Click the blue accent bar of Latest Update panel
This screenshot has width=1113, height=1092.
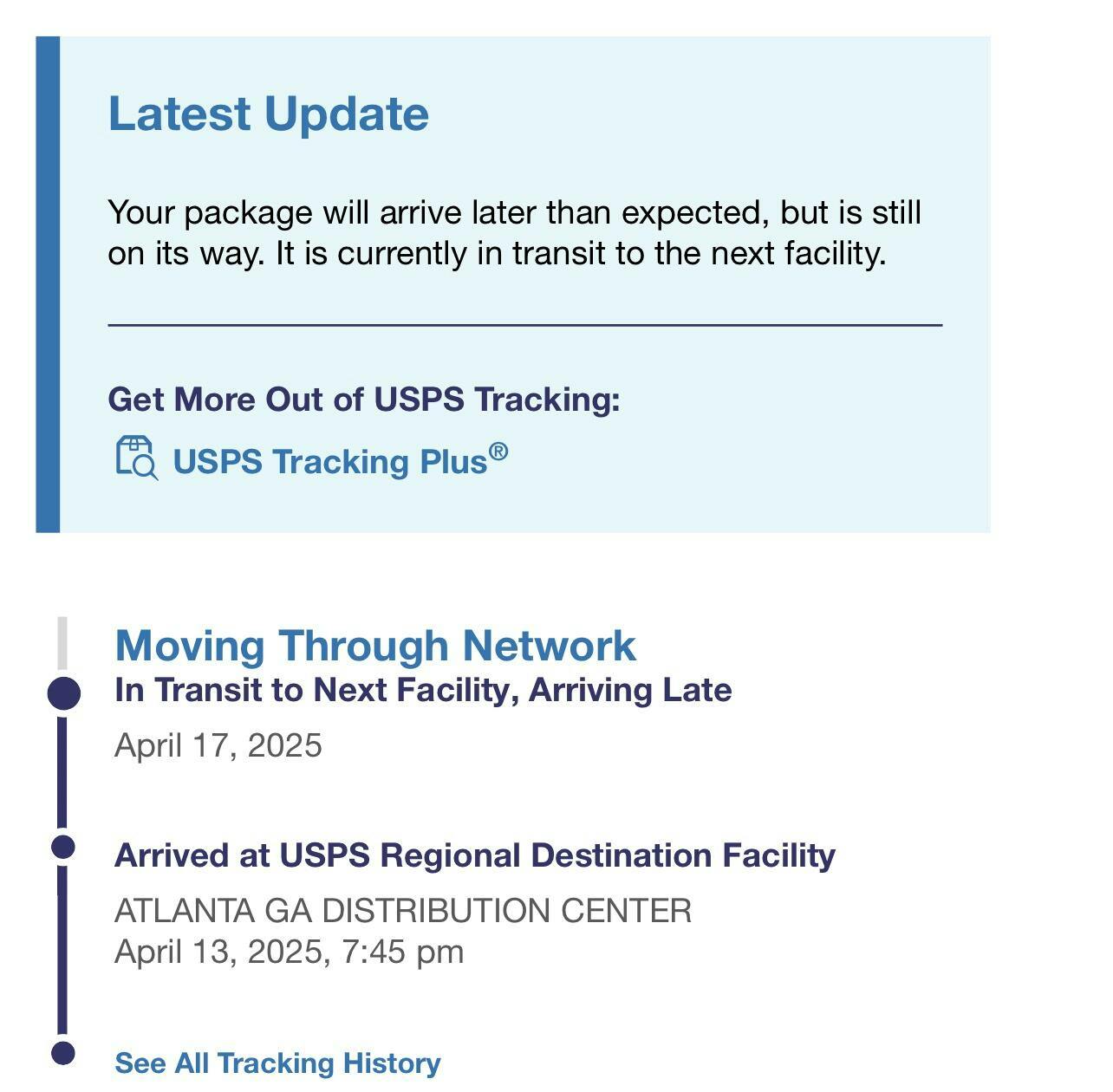[48, 284]
